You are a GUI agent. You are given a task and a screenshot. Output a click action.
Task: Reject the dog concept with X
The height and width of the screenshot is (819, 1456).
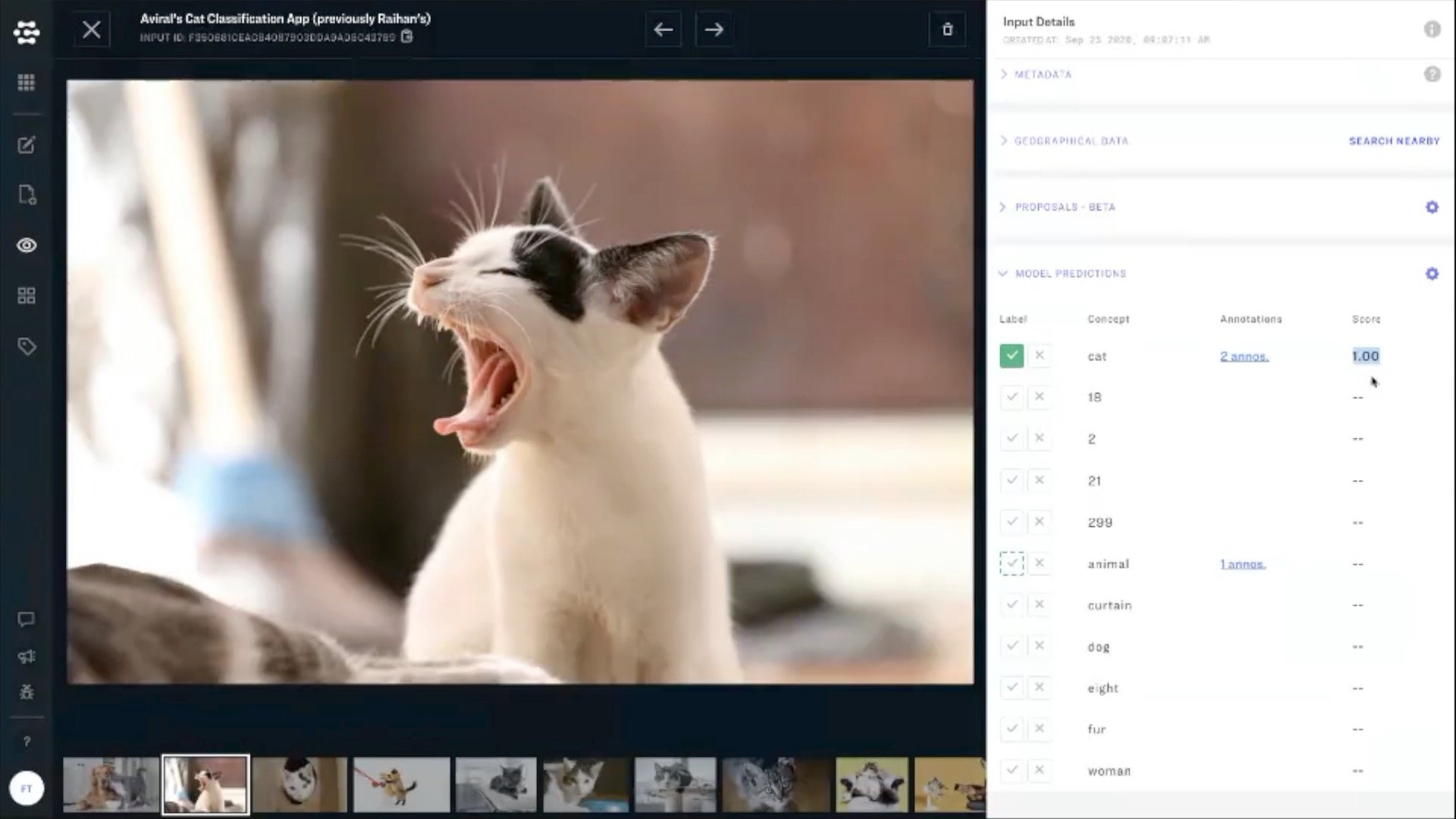pyautogui.click(x=1040, y=646)
